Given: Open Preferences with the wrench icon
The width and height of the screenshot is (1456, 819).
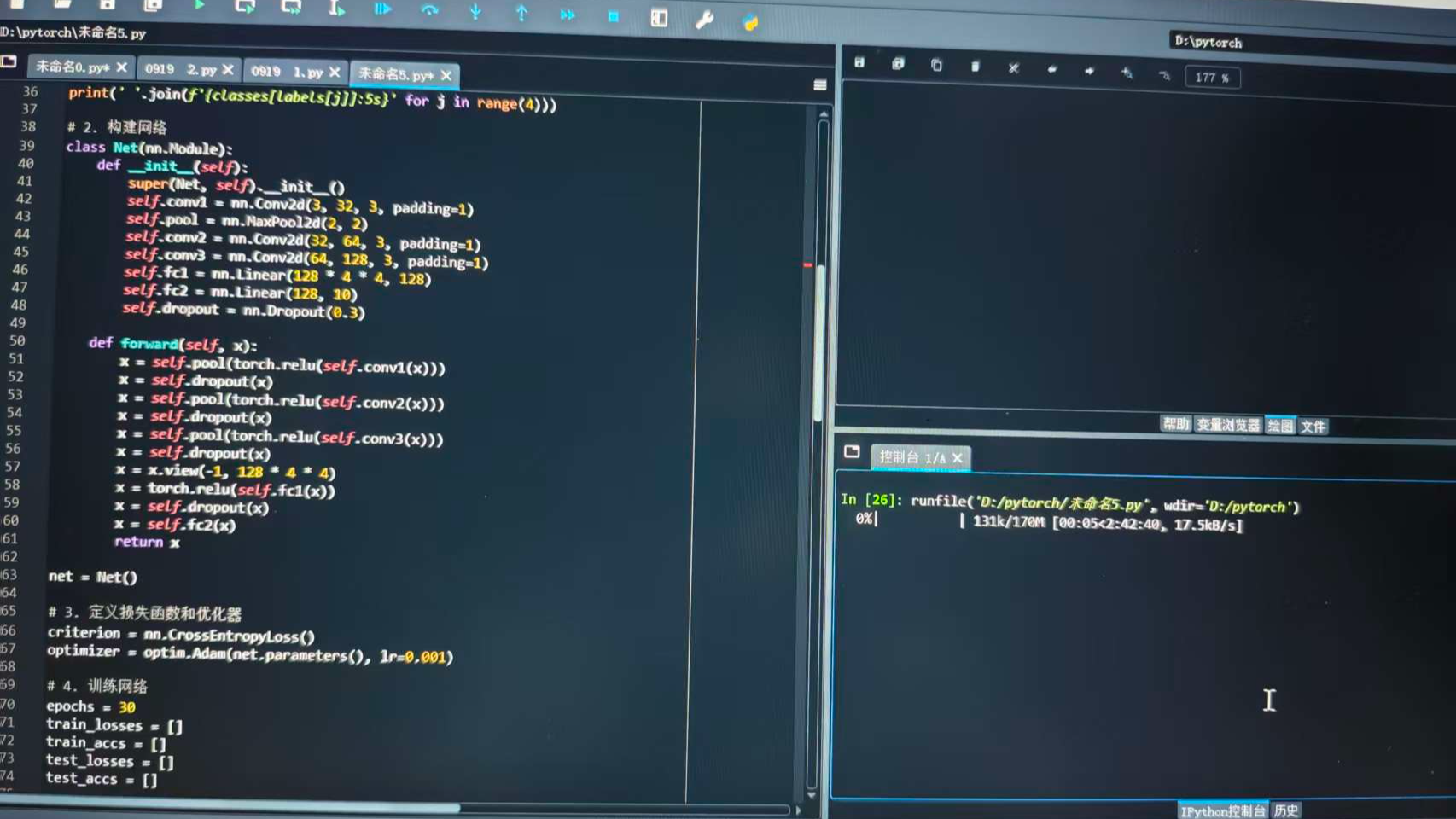Looking at the screenshot, I should pos(704,20).
